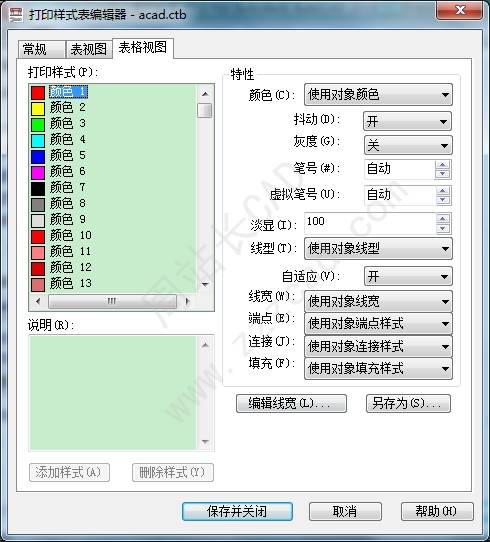490x542 pixels.
Task: Open the 自适应 on/off dropdown
Action: [408, 276]
